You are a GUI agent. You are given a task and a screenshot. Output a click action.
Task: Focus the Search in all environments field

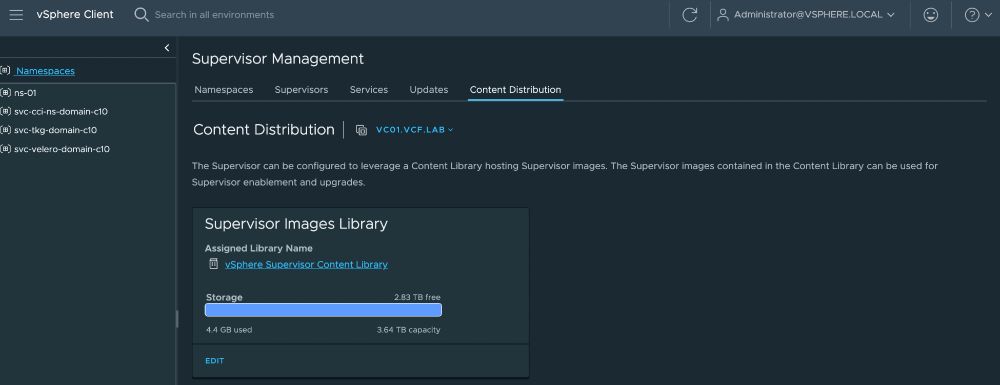(x=214, y=15)
